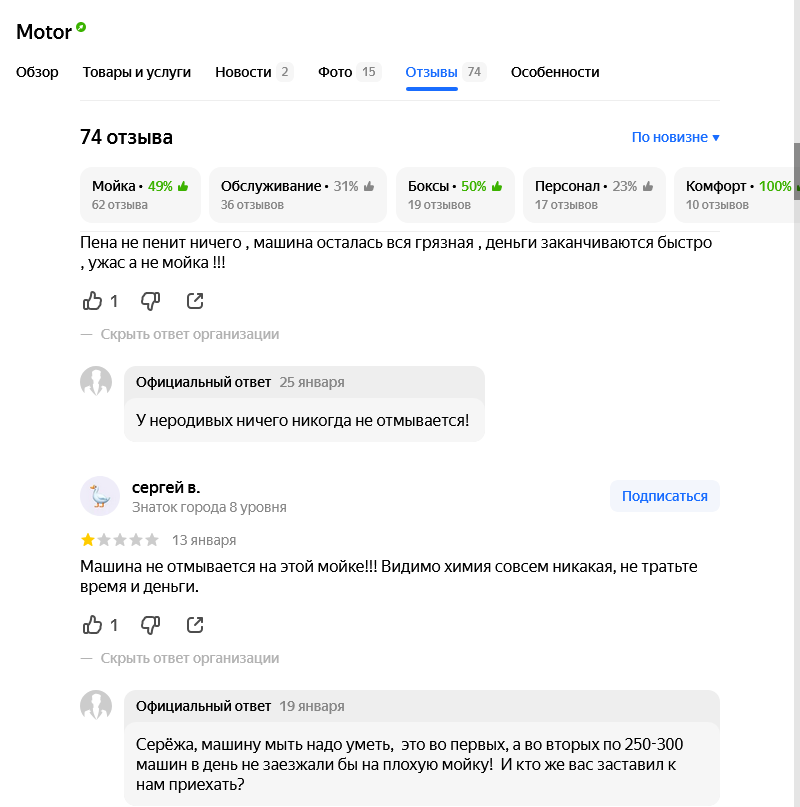
Task: Filter reviews by Мойка topic
Action: click(x=140, y=194)
